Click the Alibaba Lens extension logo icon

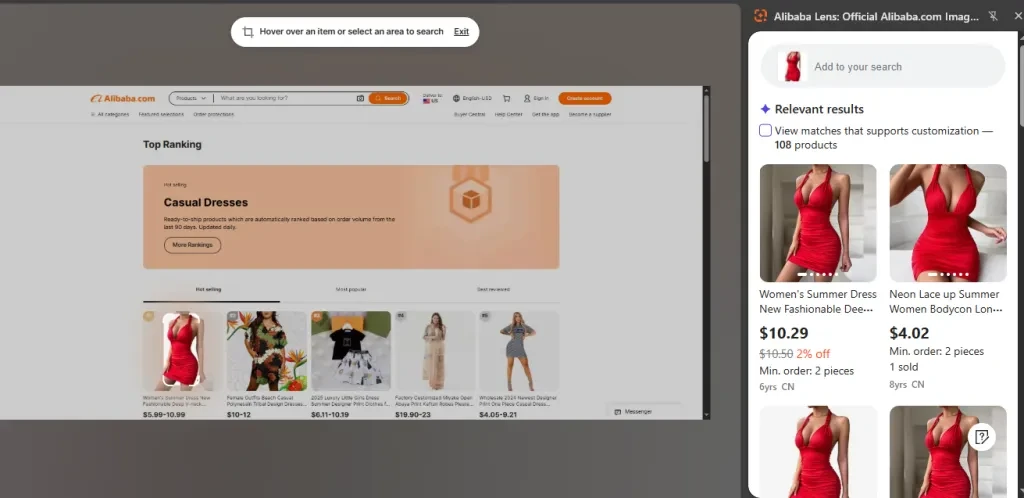760,16
